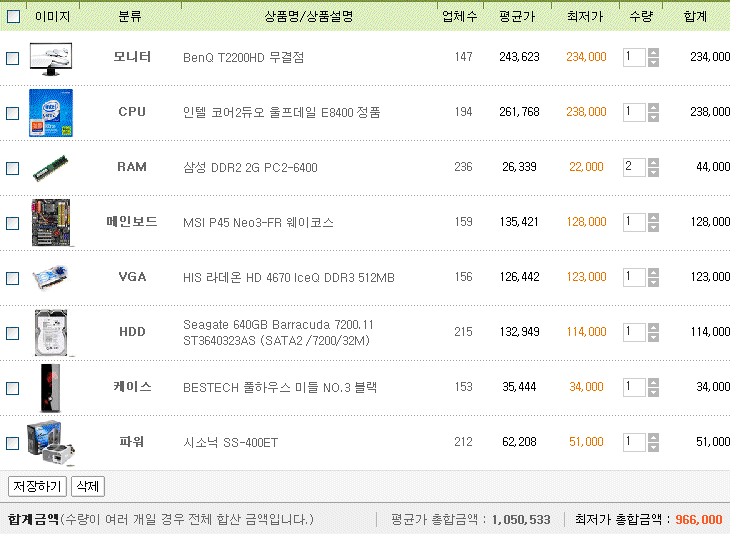
Task: Decrease CPU quantity with down arrow
Action: [x=654, y=118]
